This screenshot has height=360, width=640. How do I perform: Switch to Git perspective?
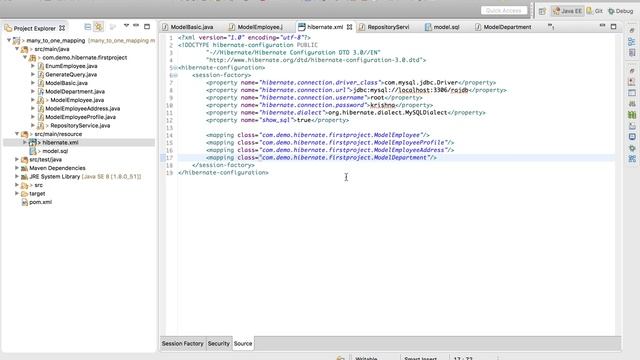[x=595, y=11]
